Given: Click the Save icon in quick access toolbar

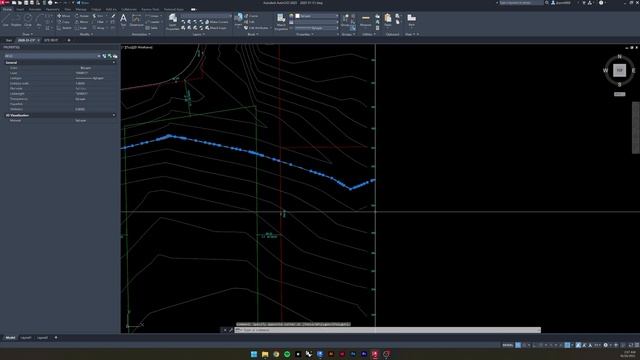Looking at the screenshot, I should pos(26,3).
